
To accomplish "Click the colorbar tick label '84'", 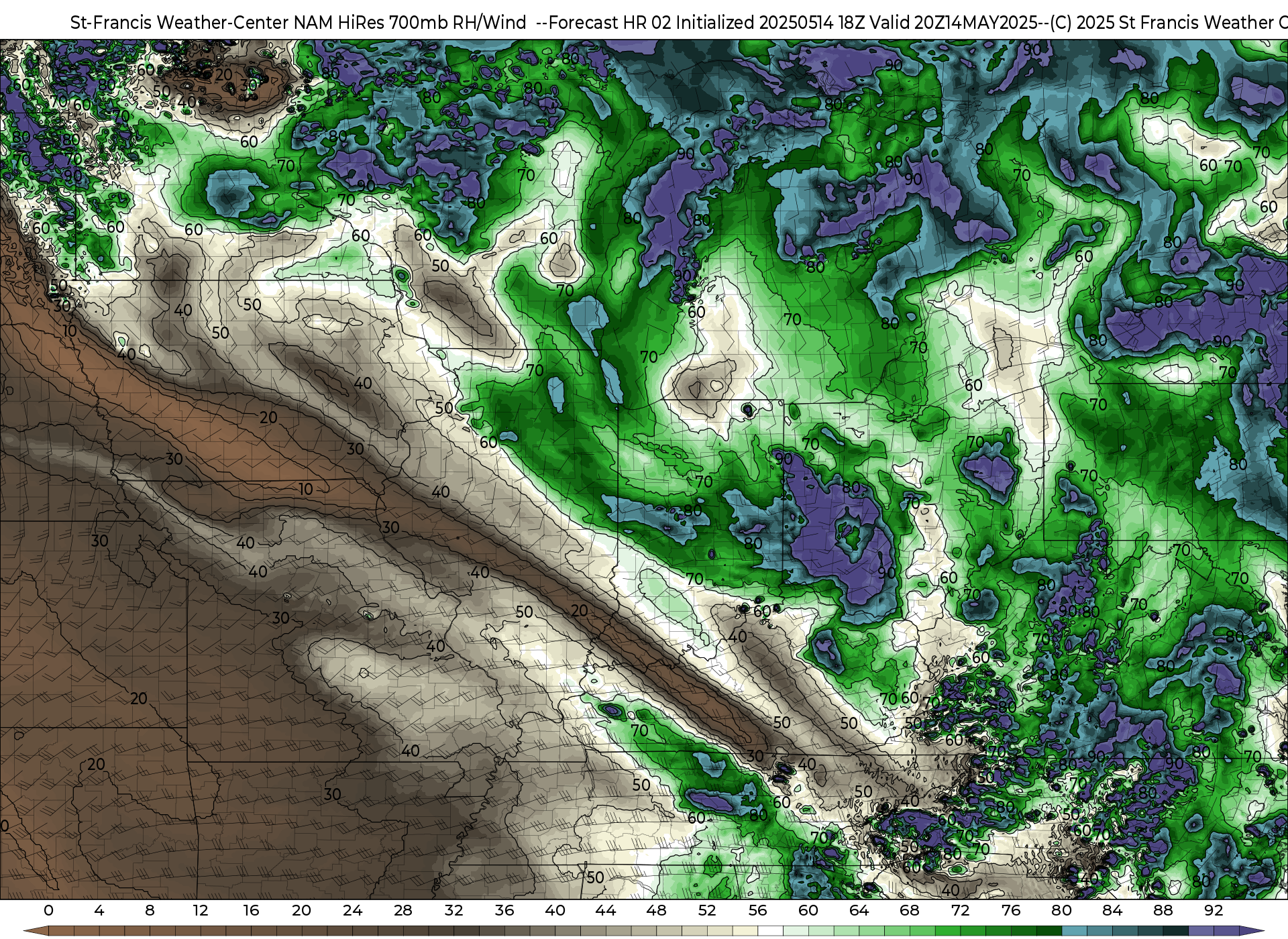I will [x=1112, y=910].
